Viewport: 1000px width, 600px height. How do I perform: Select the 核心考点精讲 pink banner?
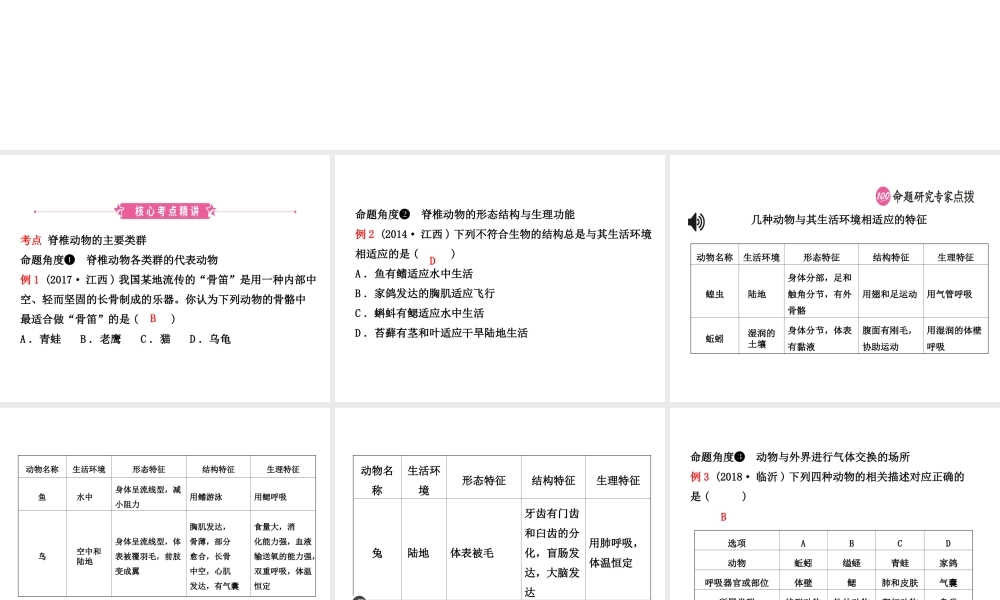pyautogui.click(x=165, y=211)
